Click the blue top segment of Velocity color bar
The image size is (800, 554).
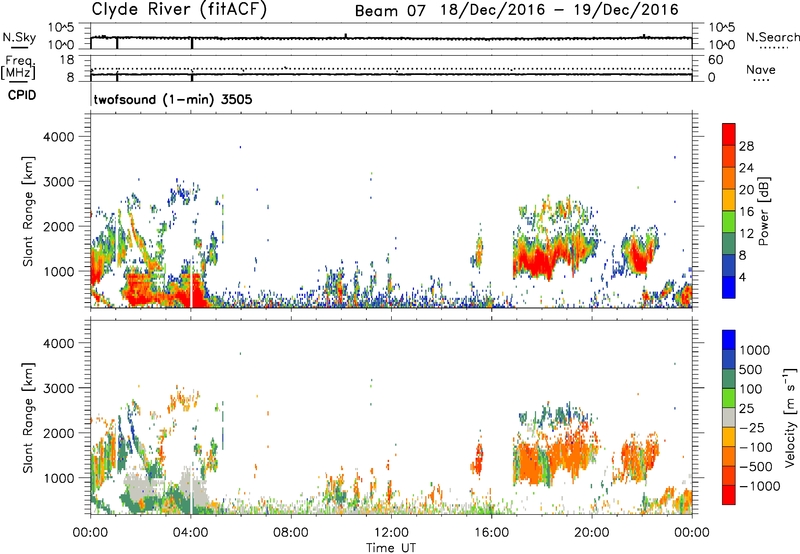click(729, 340)
